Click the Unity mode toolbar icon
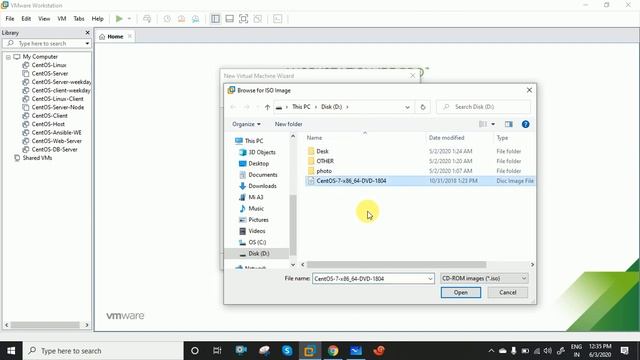This screenshot has width=640, height=360. [x=258, y=19]
